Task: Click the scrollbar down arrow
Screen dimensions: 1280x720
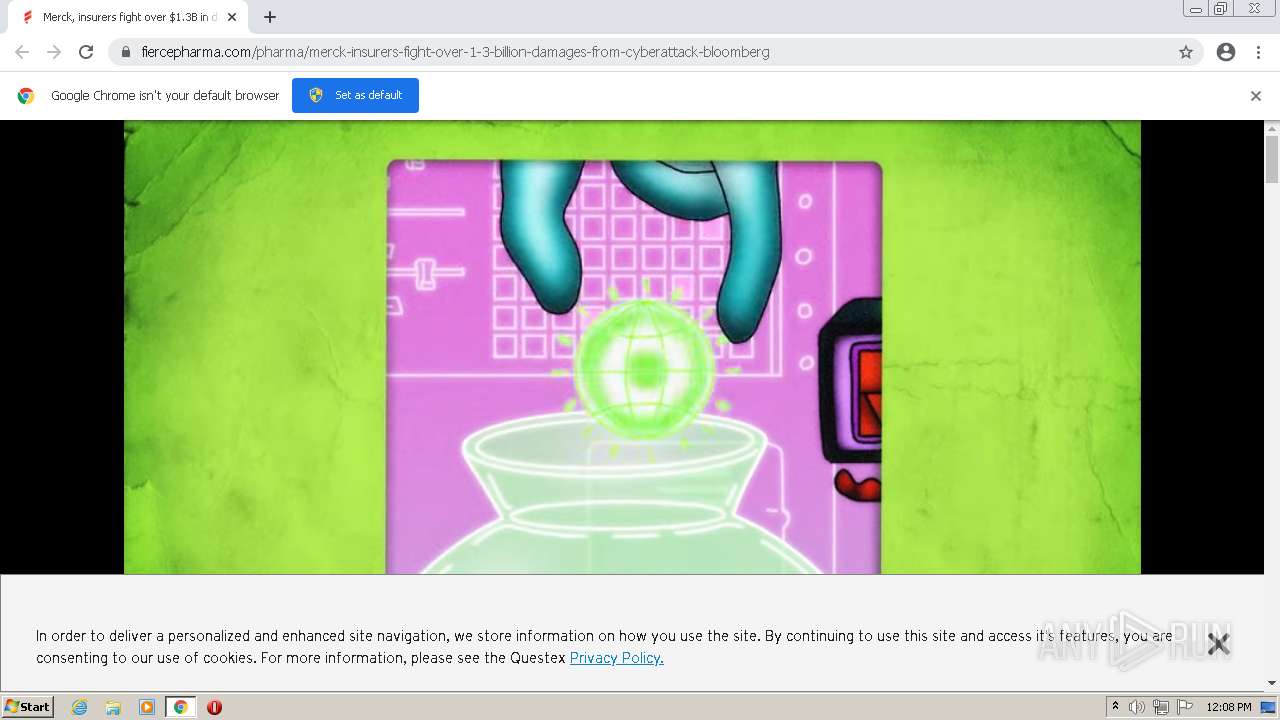Action: pyautogui.click(x=1272, y=683)
